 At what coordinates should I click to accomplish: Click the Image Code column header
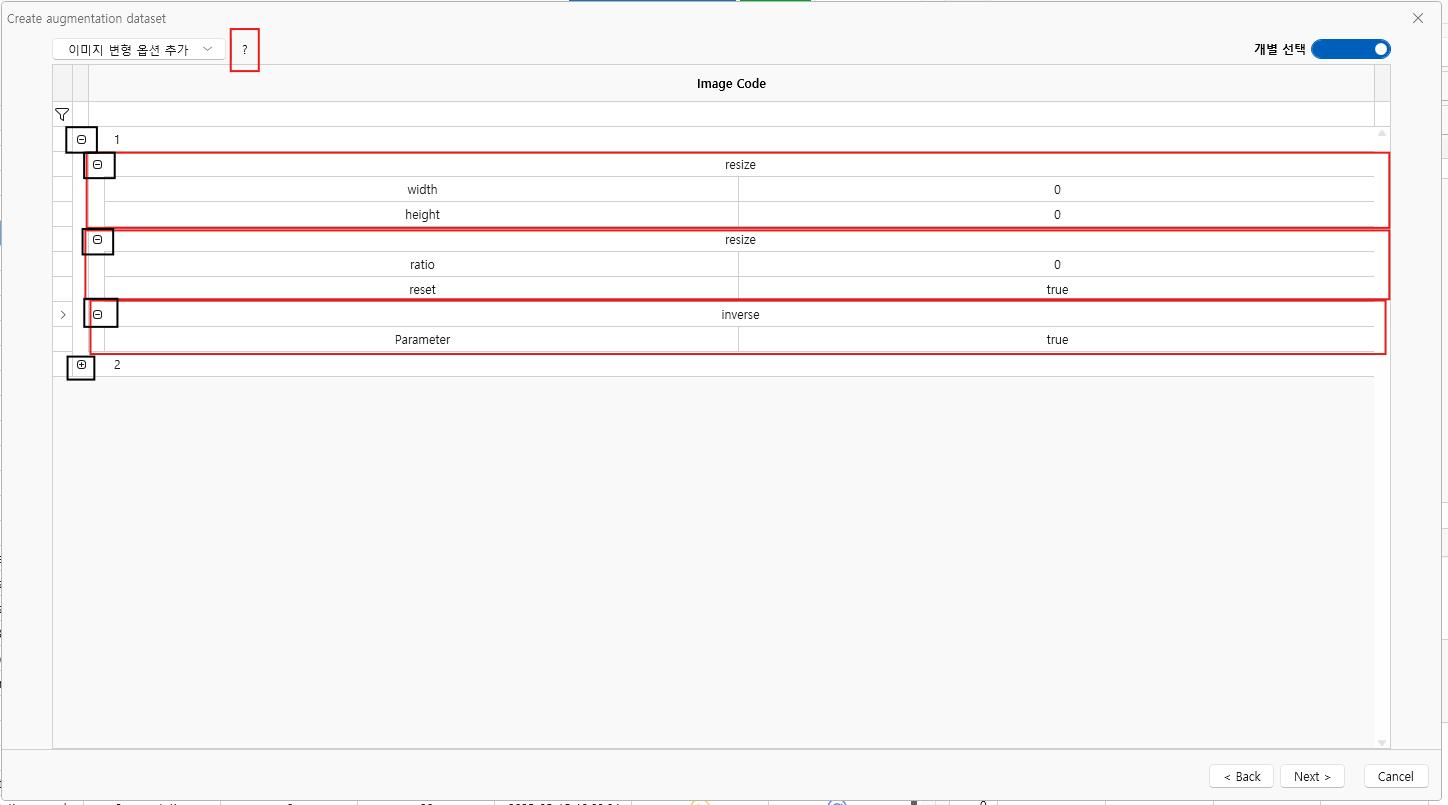(731, 84)
